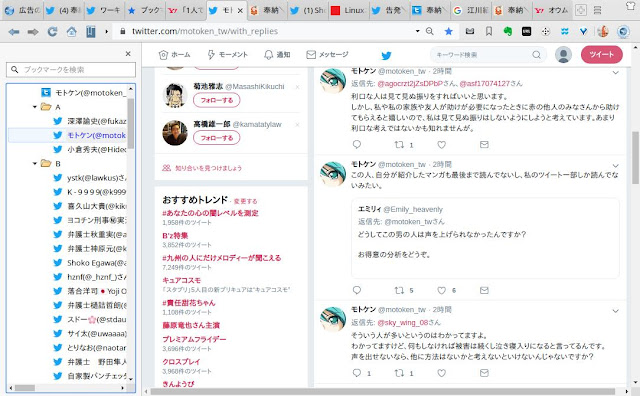Image resolution: width=640 pixels, height=396 pixels.
Task: Collapse bookmark folder B
Action: [35, 164]
